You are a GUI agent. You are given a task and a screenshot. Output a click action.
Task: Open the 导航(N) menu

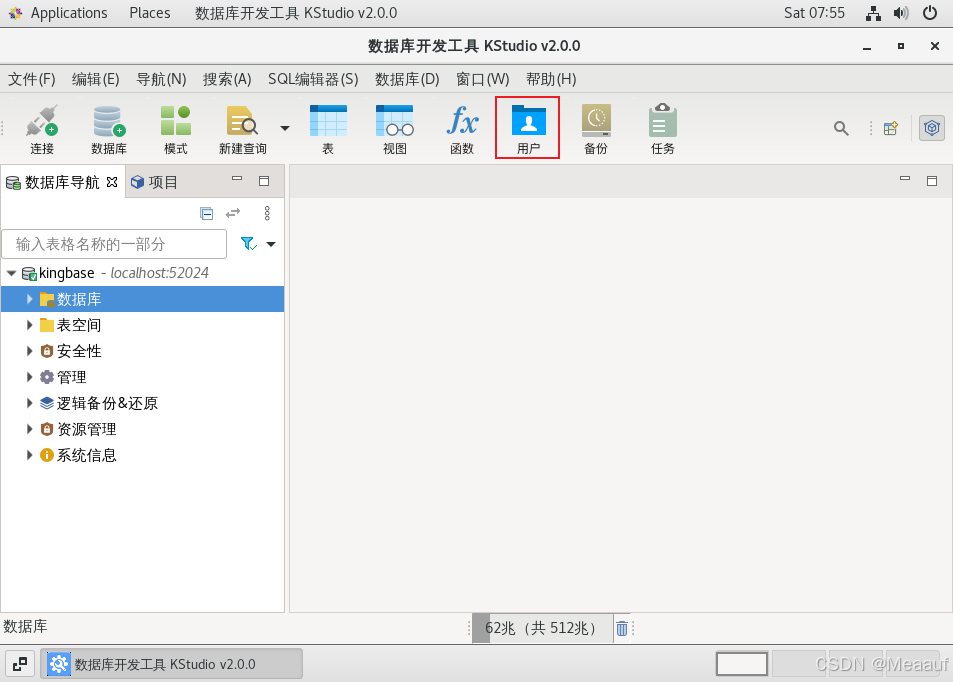(161, 79)
